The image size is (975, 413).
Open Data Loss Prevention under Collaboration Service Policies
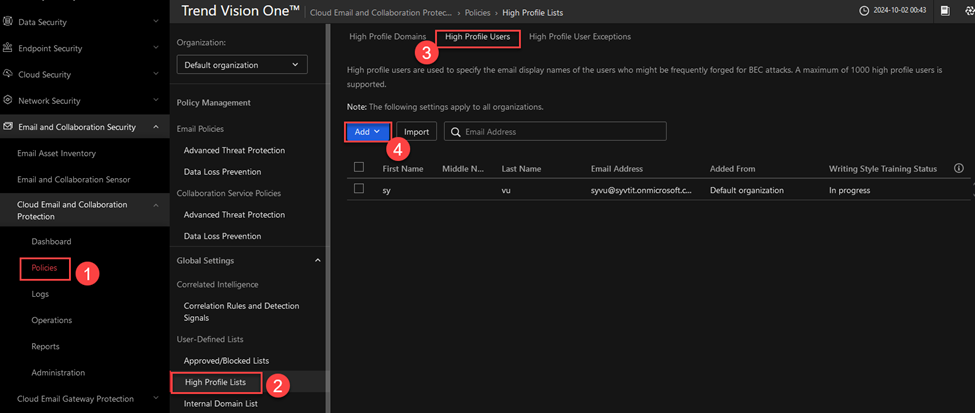point(223,236)
